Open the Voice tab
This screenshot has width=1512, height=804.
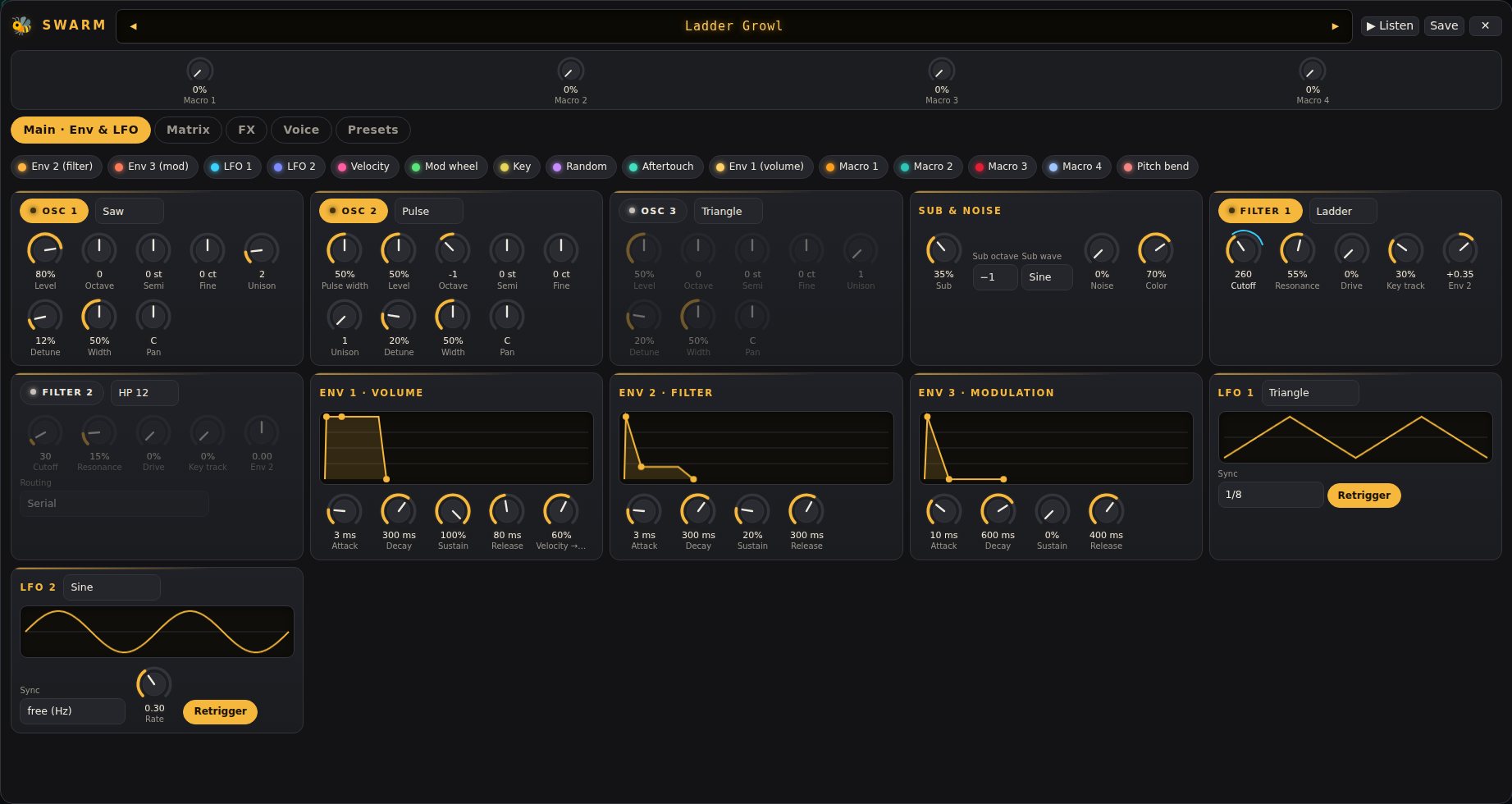pos(301,130)
